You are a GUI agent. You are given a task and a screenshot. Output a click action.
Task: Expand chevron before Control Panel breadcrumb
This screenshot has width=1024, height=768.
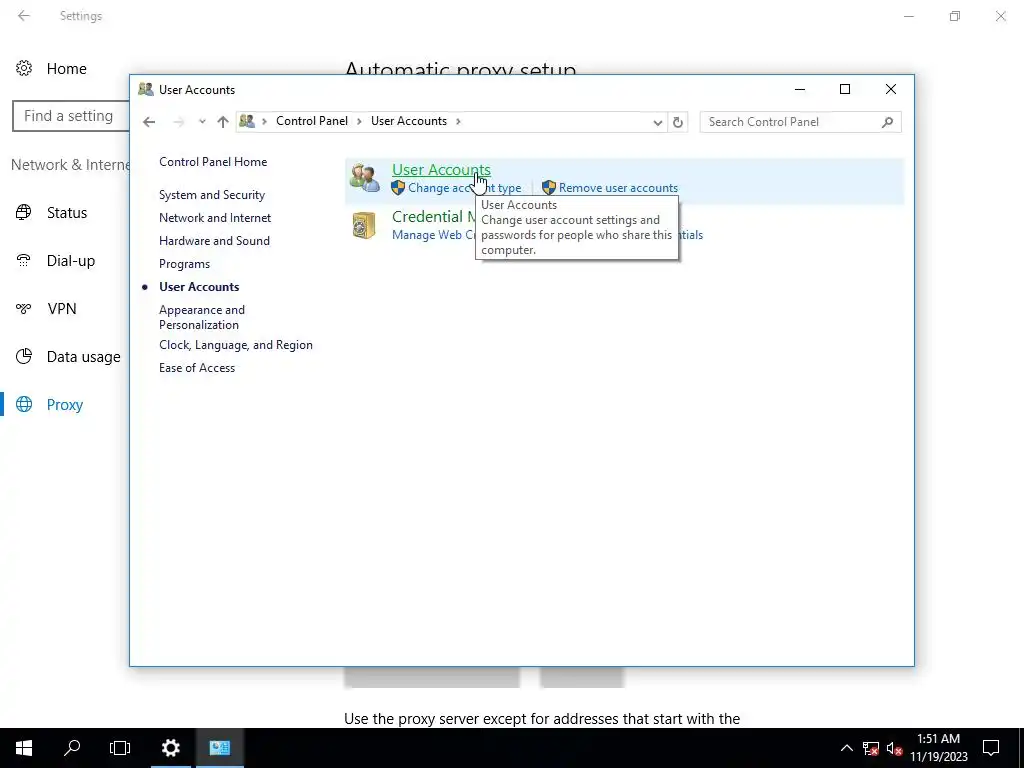point(264,121)
